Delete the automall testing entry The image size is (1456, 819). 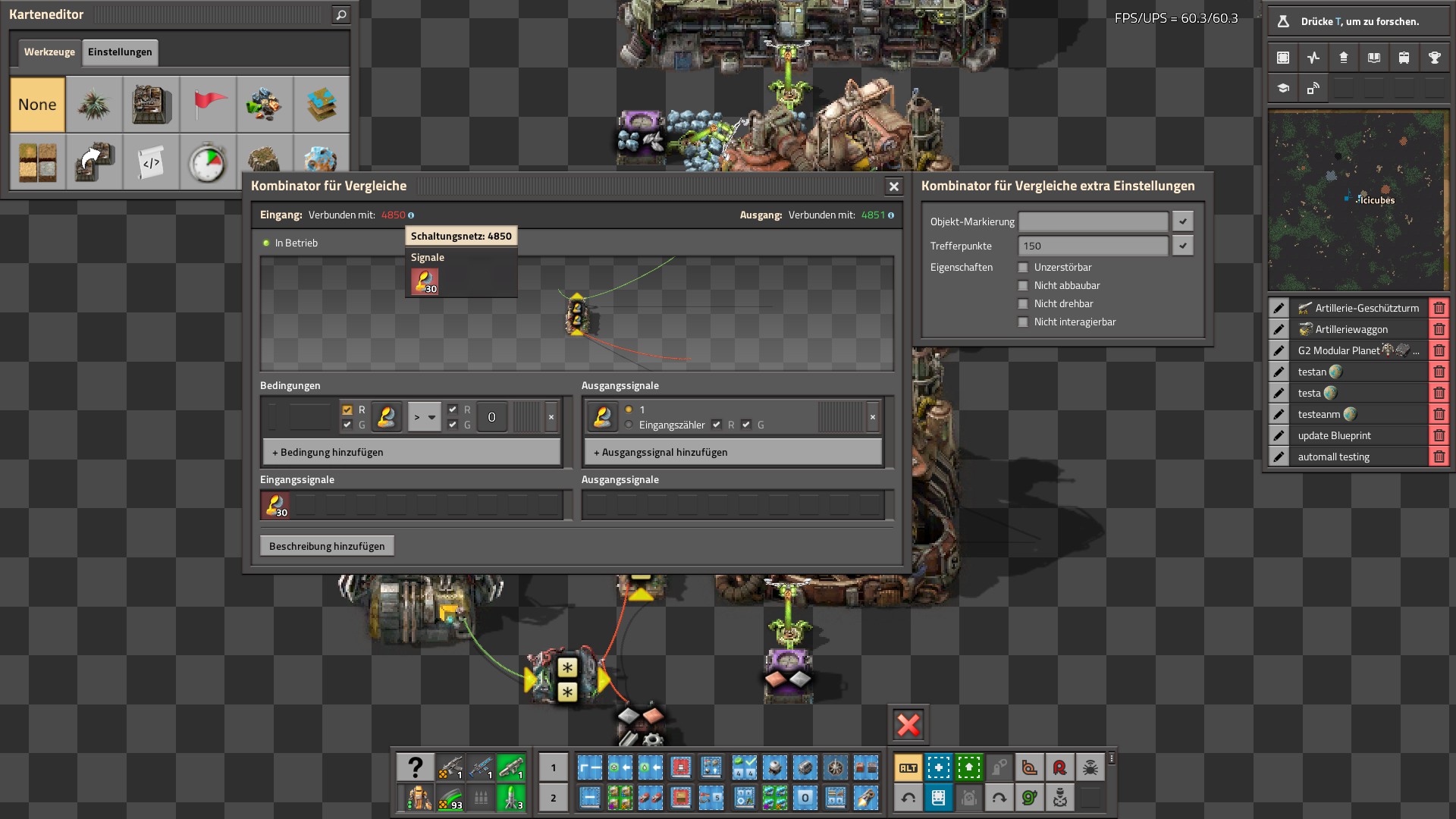(1439, 457)
